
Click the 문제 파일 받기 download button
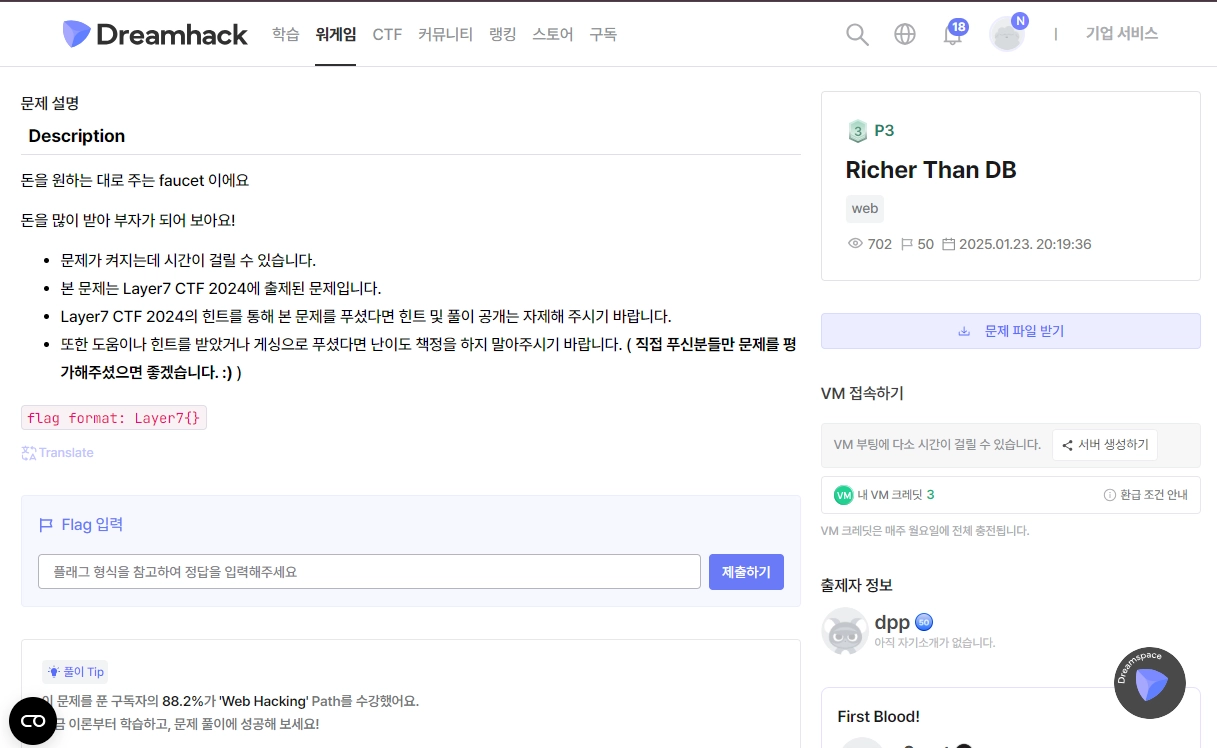click(1010, 331)
